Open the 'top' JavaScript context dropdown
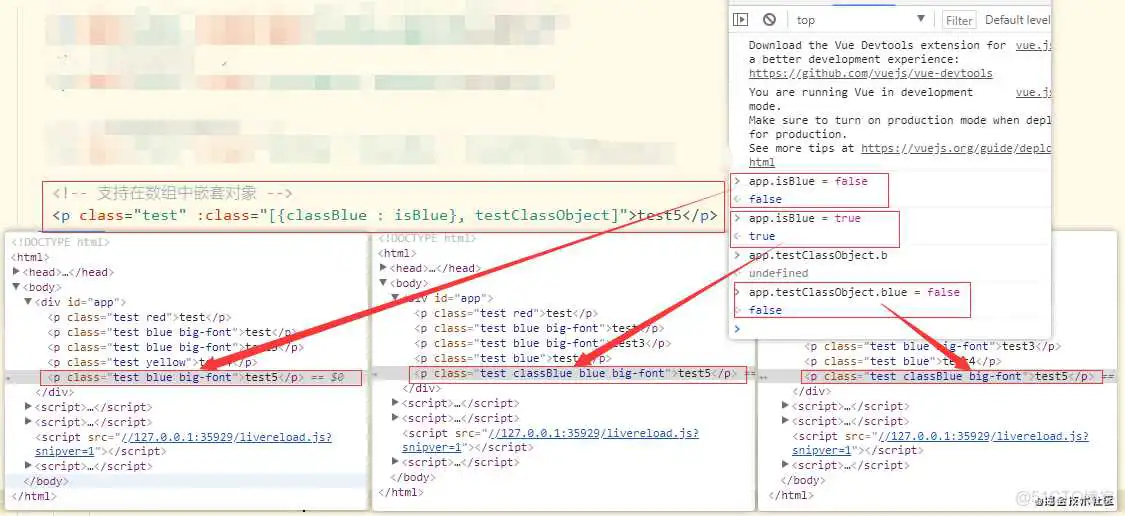Viewport: 1125px width, 516px height. click(860, 20)
